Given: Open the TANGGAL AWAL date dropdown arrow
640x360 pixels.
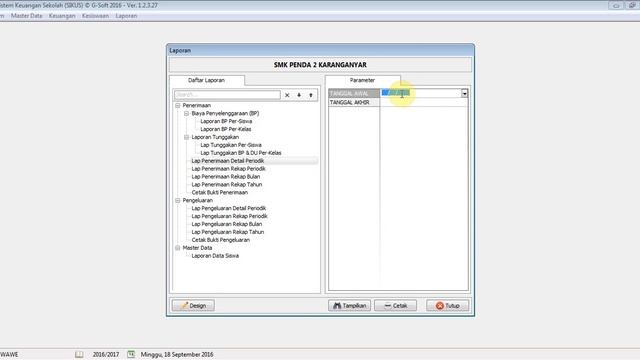Looking at the screenshot, I should [464, 93].
